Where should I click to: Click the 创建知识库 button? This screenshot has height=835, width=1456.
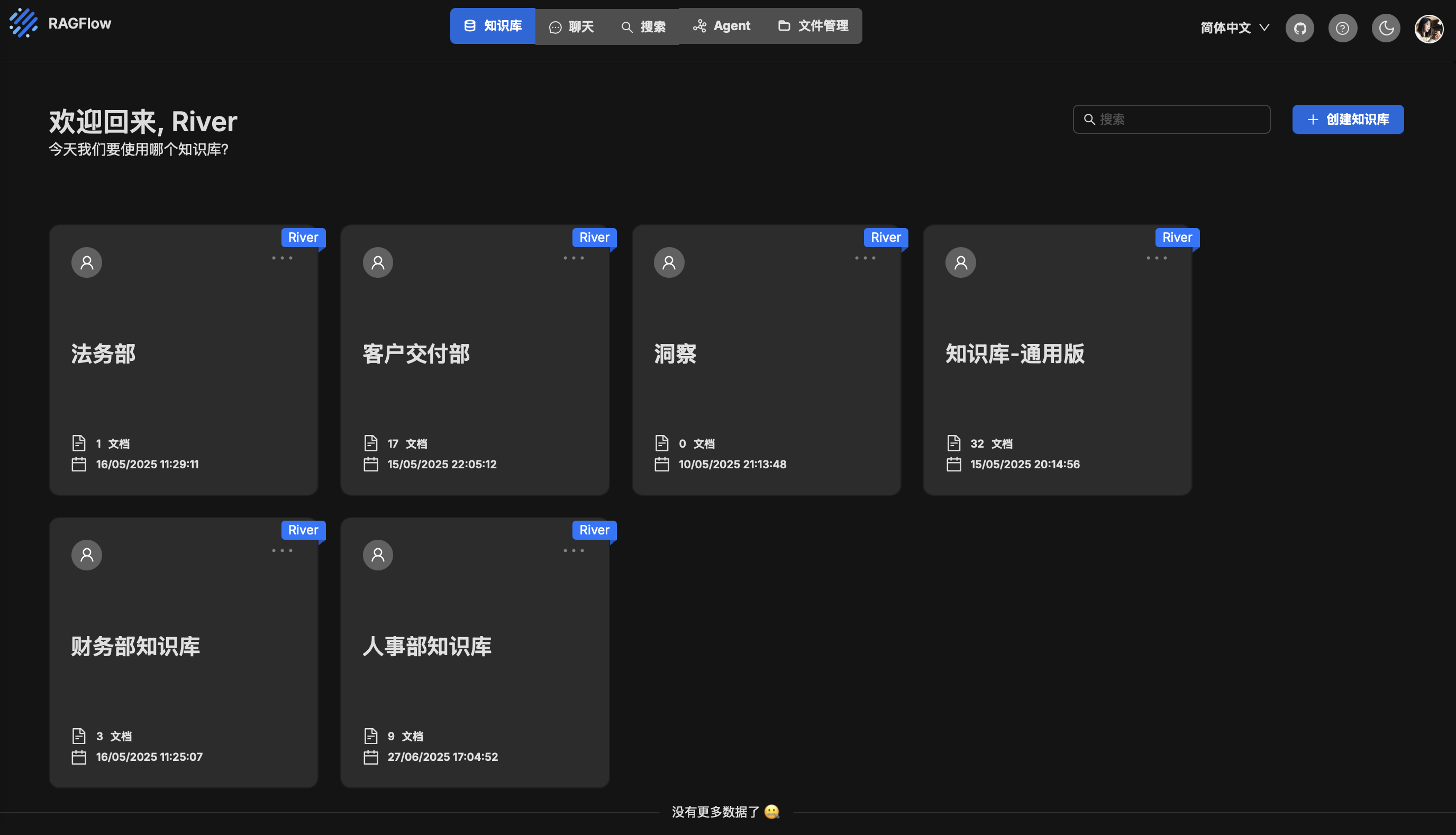point(1348,119)
